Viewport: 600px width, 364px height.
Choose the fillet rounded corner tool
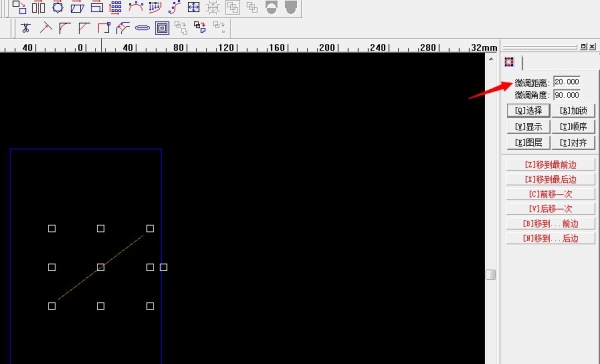(65, 28)
